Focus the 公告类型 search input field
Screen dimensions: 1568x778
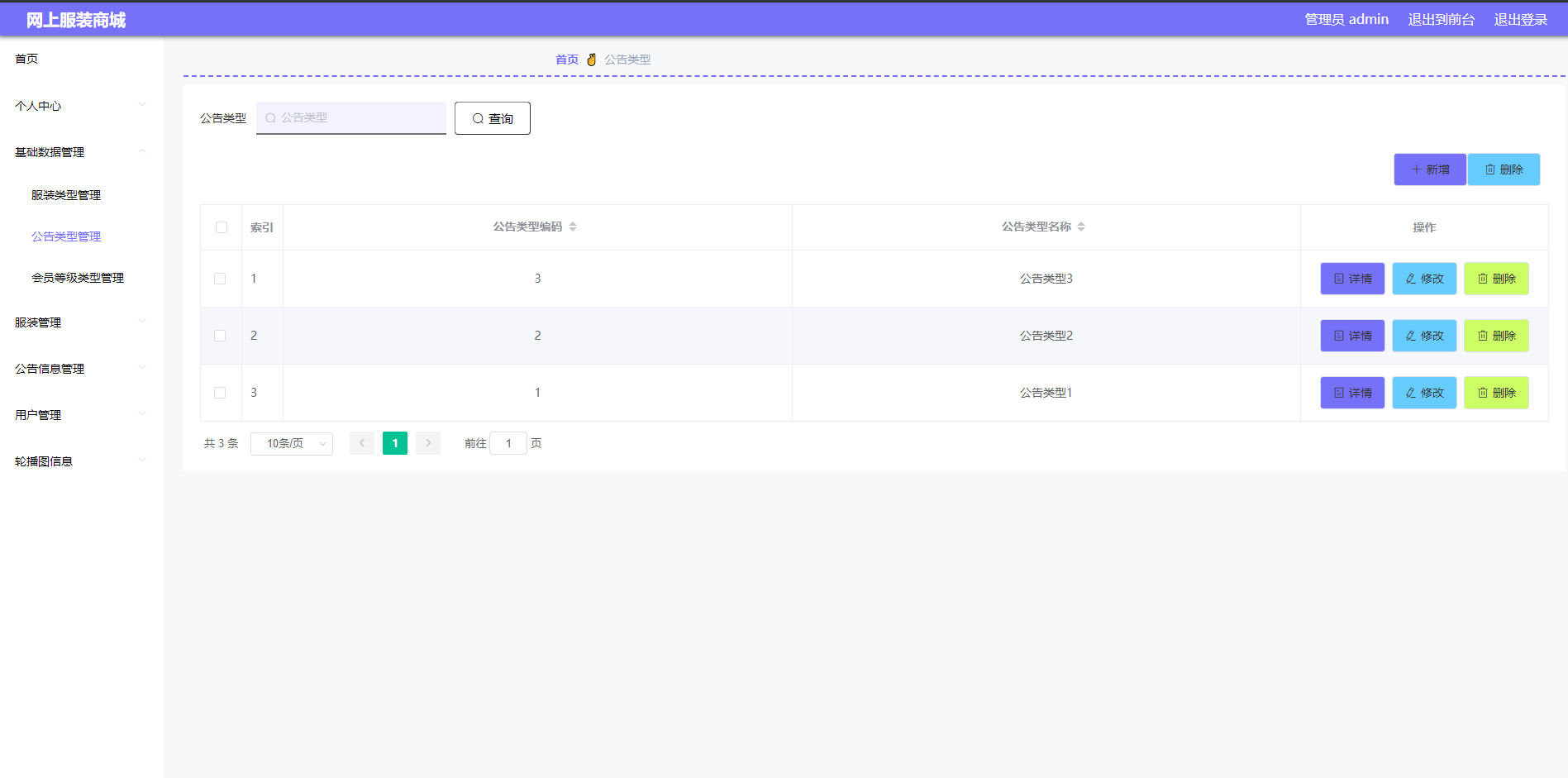(x=351, y=117)
